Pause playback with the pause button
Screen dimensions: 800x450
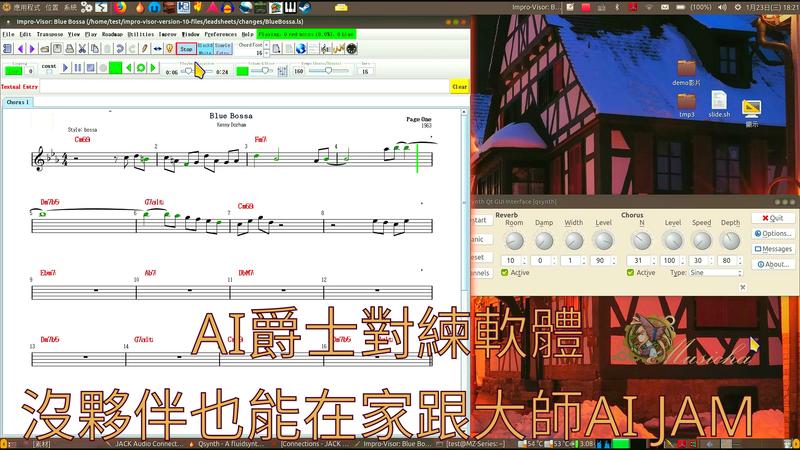click(x=78, y=67)
